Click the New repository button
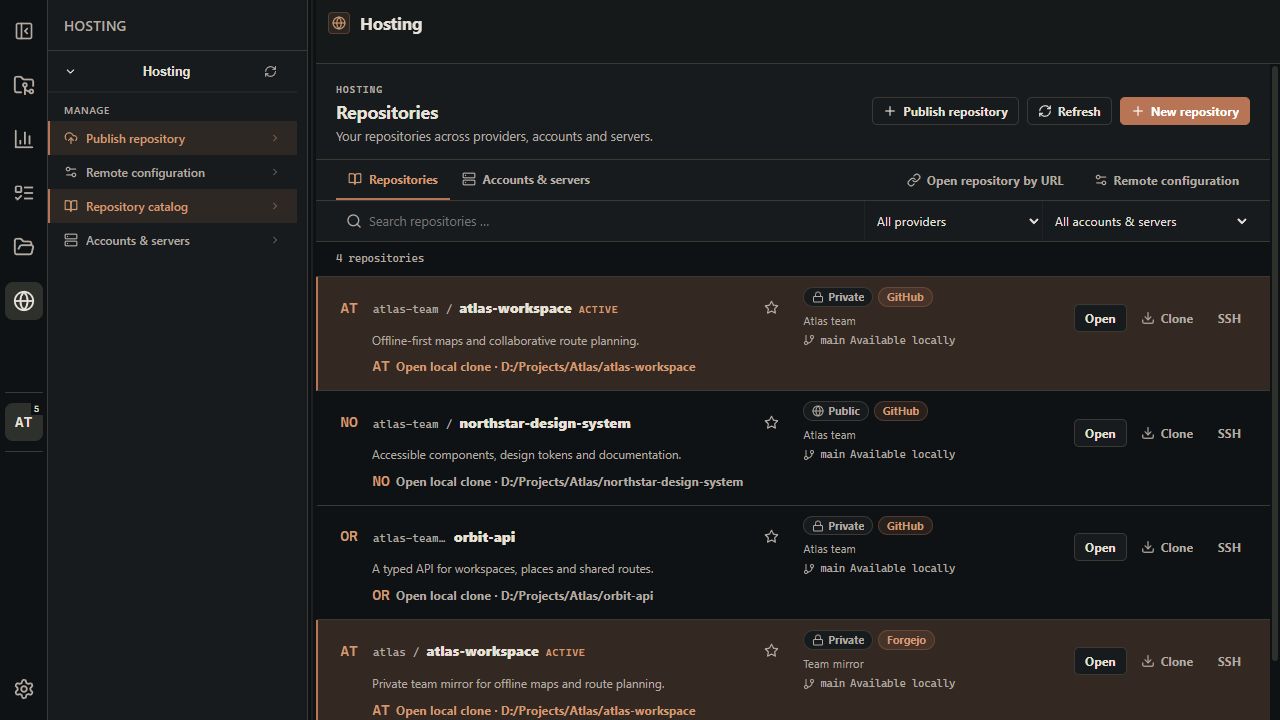 1185,111
